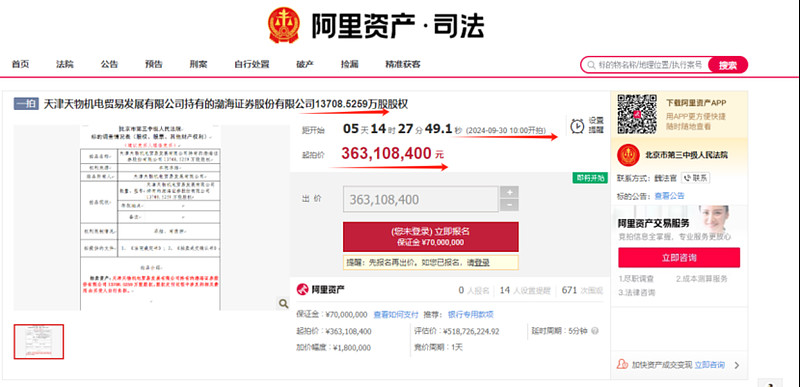800x387 pixels.
Task: Click the alarm clock 设置提醒 icon
Action: point(577,125)
